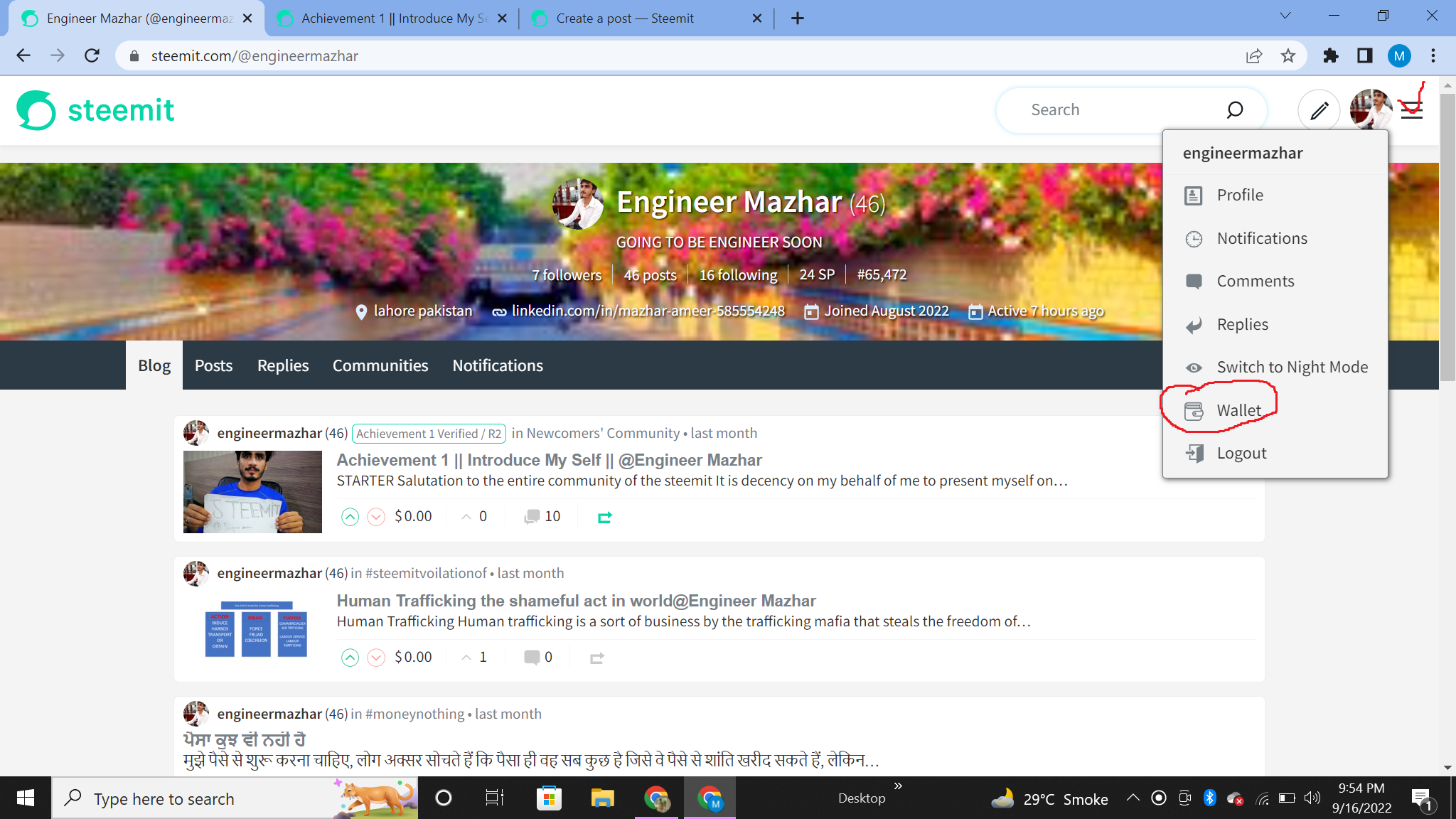
Task: Open the Human Trafficking post thumbnail
Action: click(x=255, y=630)
